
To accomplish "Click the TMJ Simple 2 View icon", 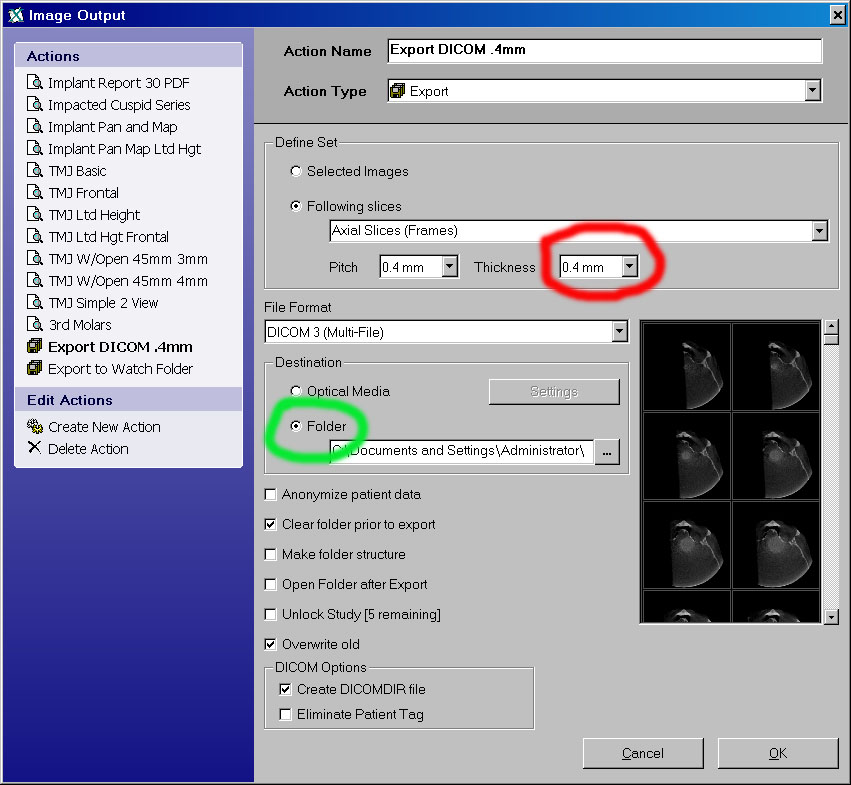I will tap(35, 302).
